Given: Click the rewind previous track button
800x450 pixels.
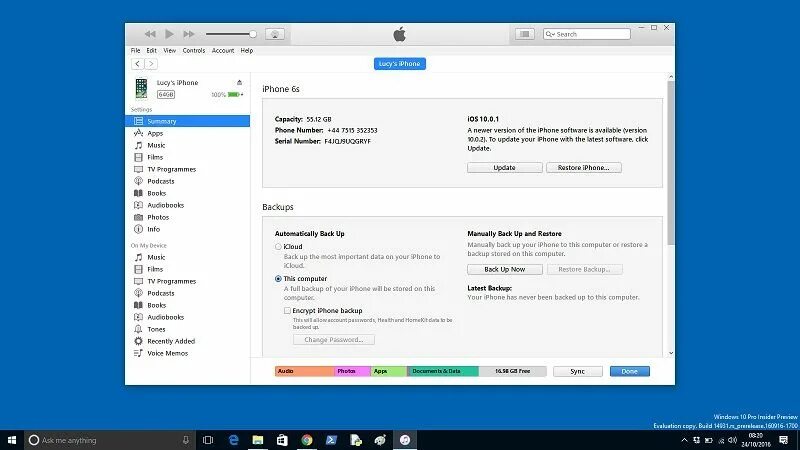Looking at the screenshot, I should [150, 34].
